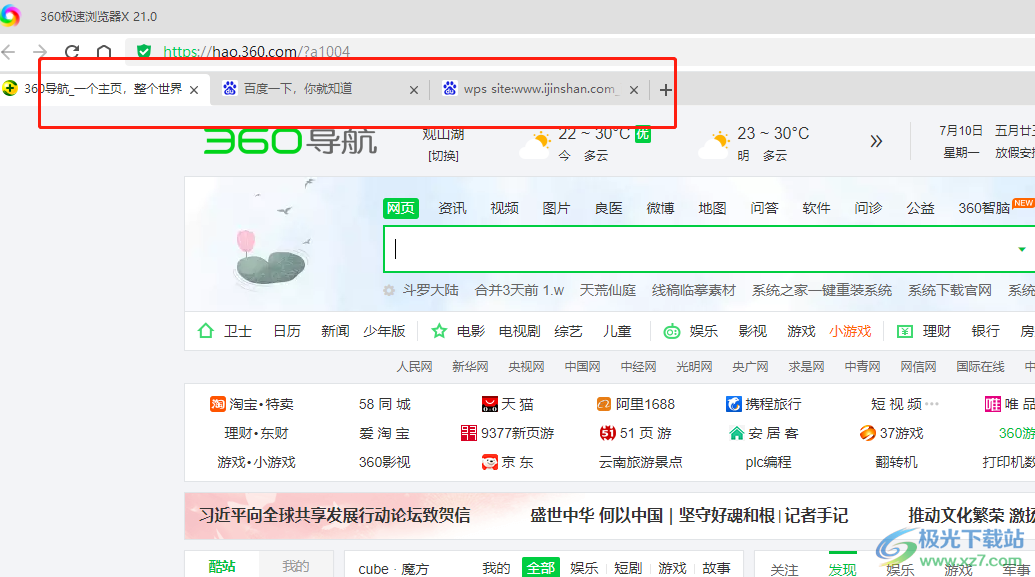Viewport: 1035px width, 577px height.
Task: Click the browser back arrow
Action: point(9,51)
